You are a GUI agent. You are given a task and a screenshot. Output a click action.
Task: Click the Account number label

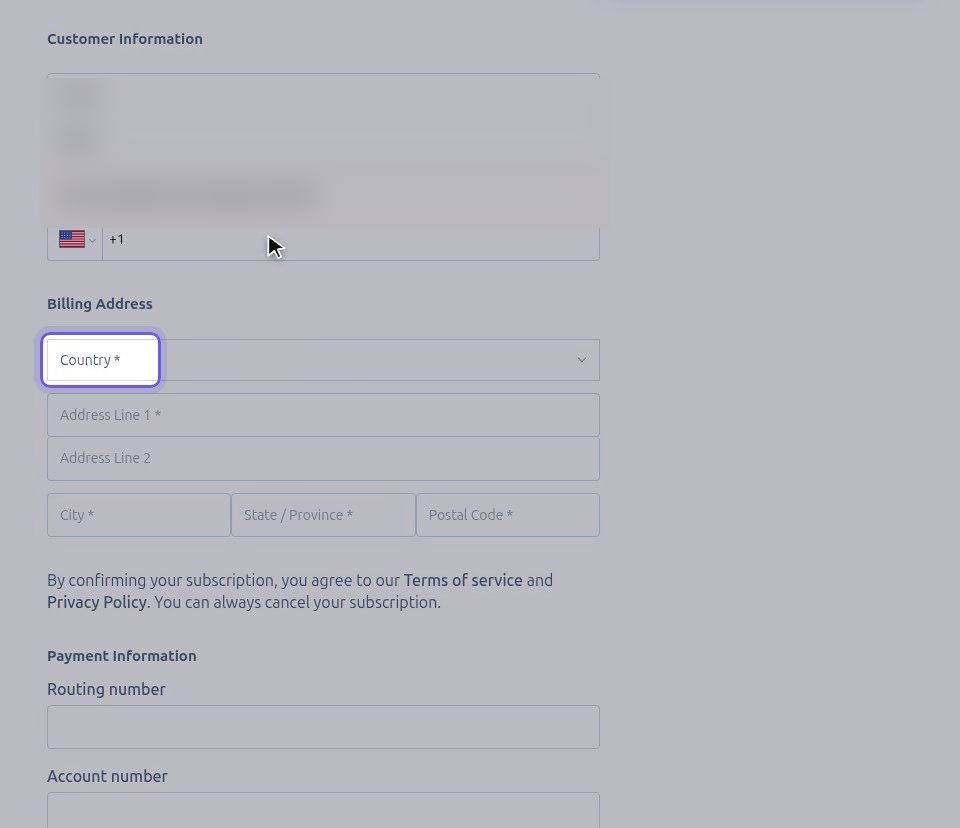click(x=107, y=777)
